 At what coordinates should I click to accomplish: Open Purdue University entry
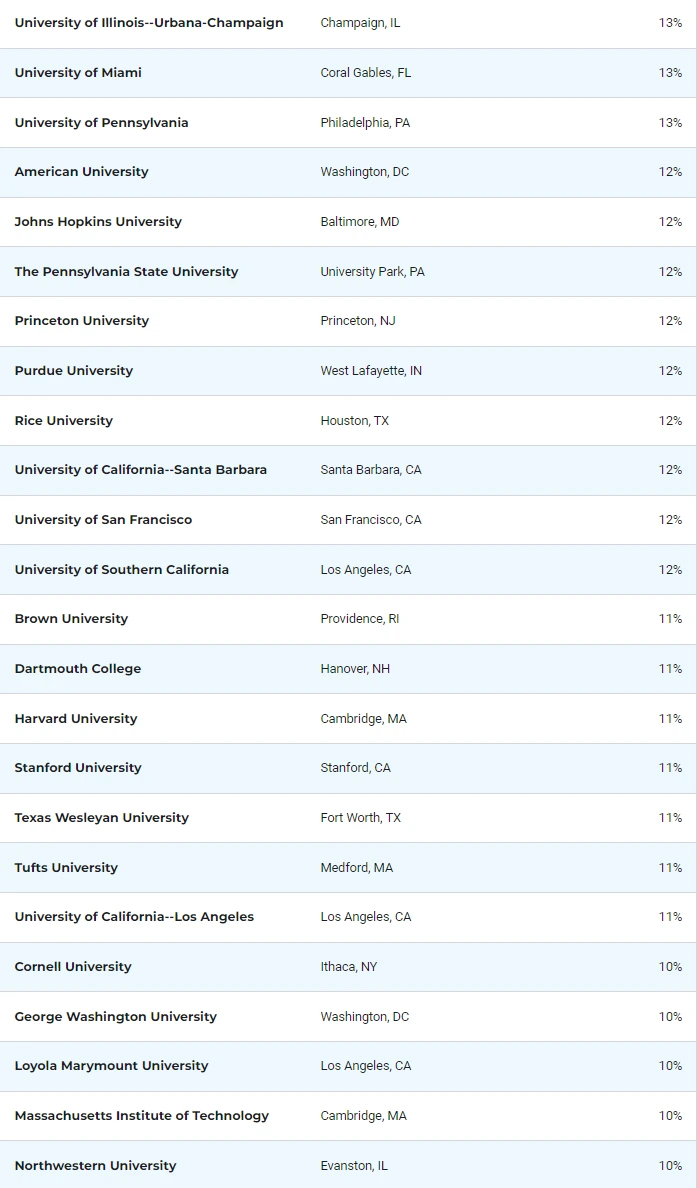(x=73, y=371)
